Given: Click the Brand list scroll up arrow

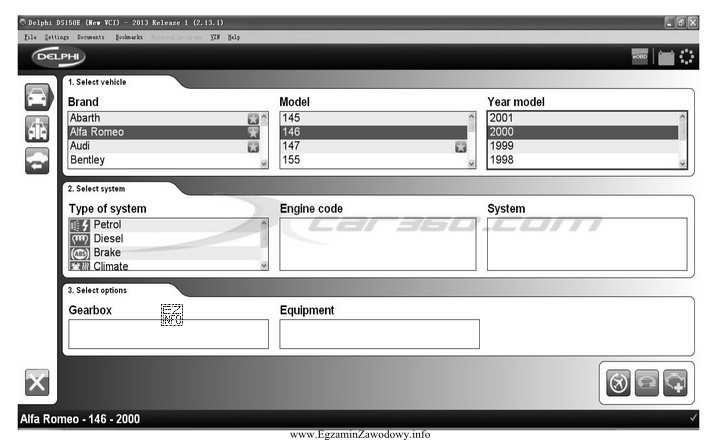Looking at the screenshot, I should tap(264, 117).
